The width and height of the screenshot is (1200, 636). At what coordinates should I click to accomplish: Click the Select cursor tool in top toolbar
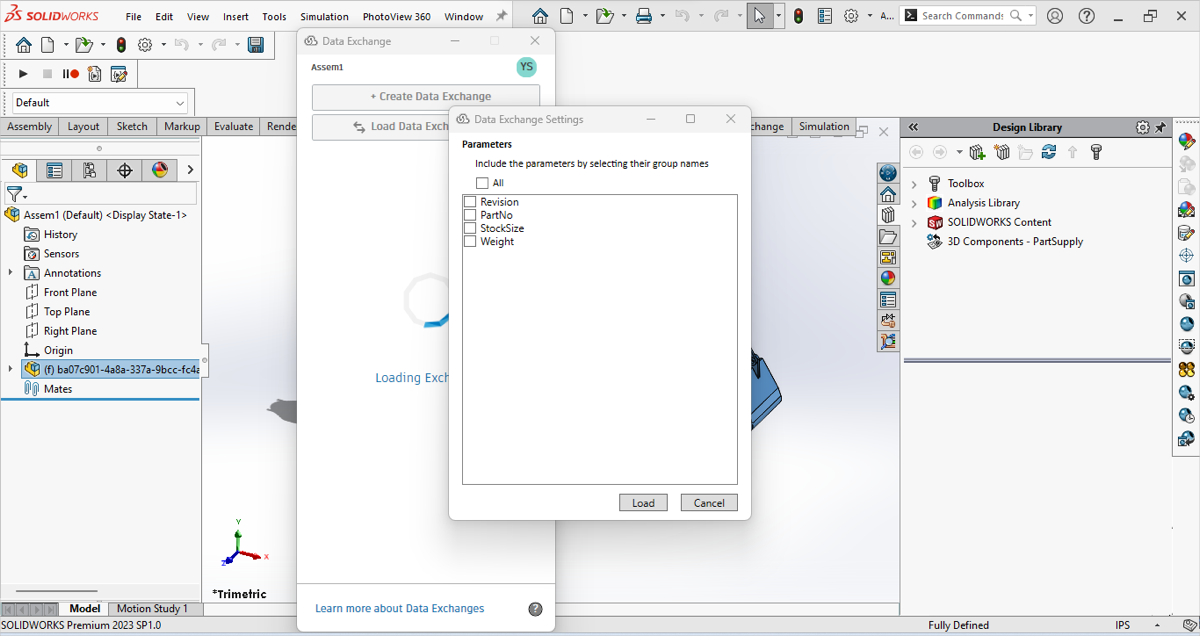(759, 16)
